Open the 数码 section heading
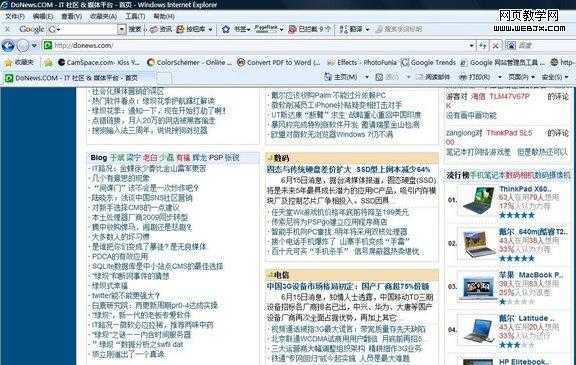The height and width of the screenshot is (365, 576). tap(282, 158)
